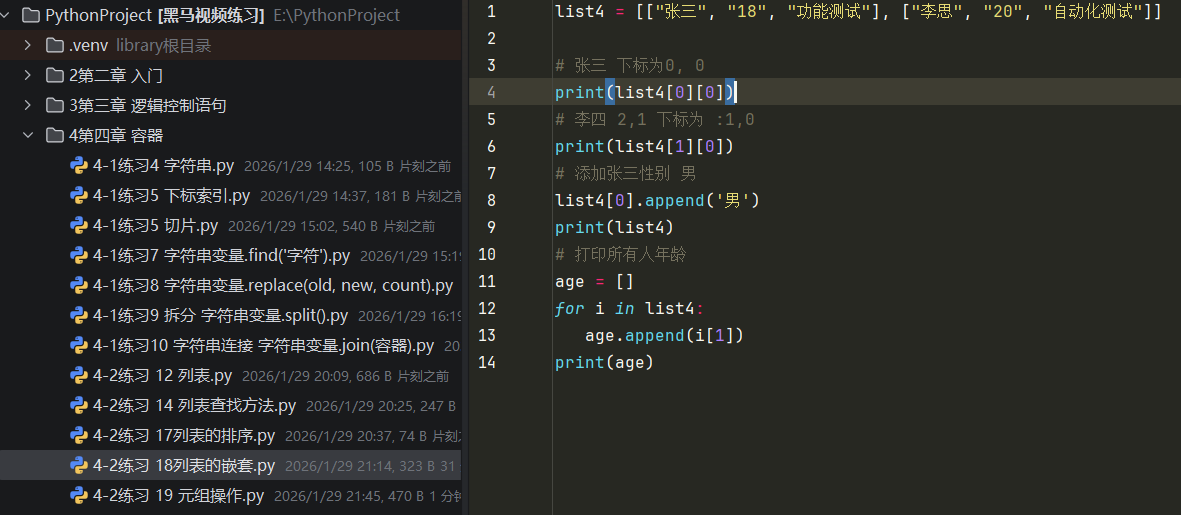
Task: Open file 4-2练习 17列表的排序.py
Action: click(x=184, y=435)
